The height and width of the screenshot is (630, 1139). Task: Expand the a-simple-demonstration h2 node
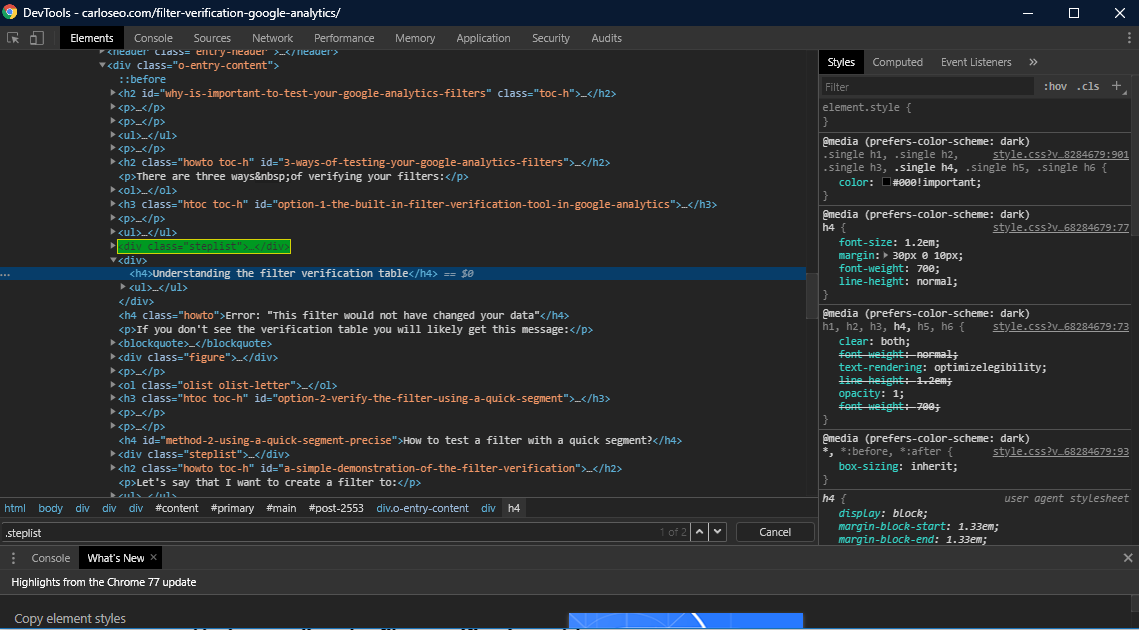click(113, 468)
